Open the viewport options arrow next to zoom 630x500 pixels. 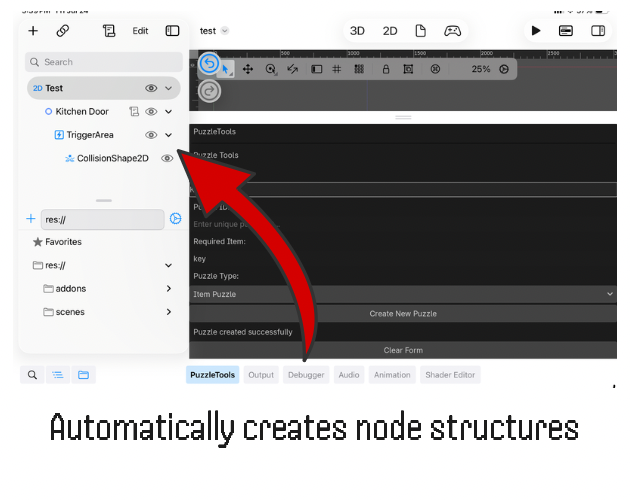[504, 69]
